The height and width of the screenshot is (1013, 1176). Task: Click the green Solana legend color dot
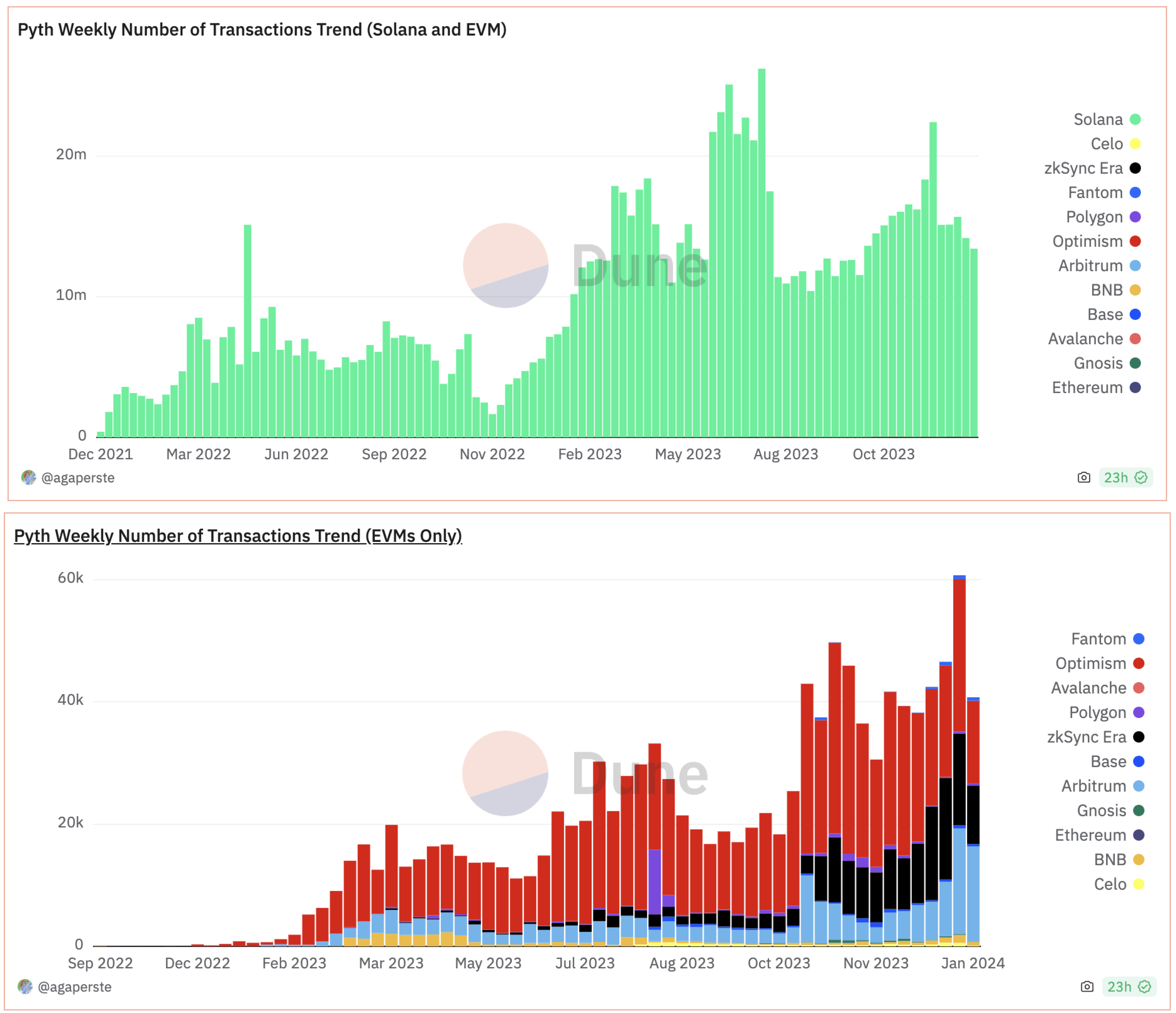[x=1135, y=119]
